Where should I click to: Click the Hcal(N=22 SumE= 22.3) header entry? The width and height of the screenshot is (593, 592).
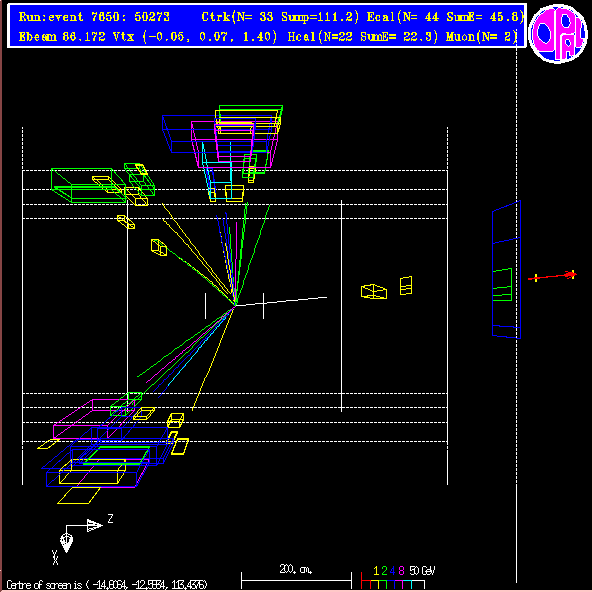pos(363,37)
